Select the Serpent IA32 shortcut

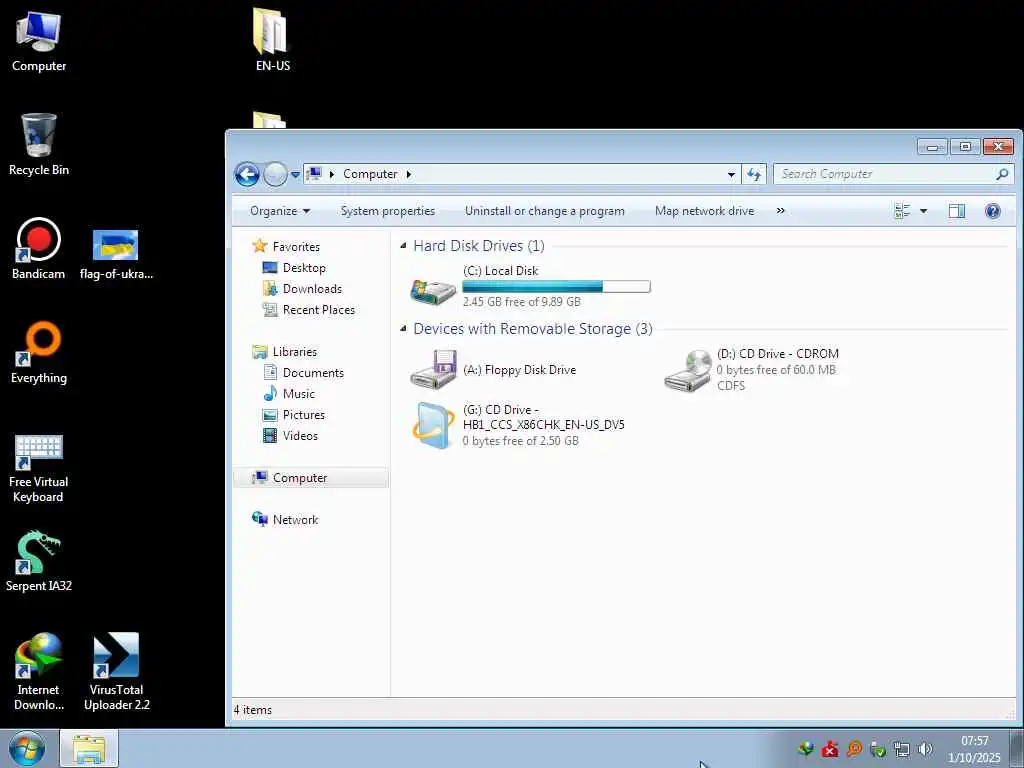click(x=39, y=562)
